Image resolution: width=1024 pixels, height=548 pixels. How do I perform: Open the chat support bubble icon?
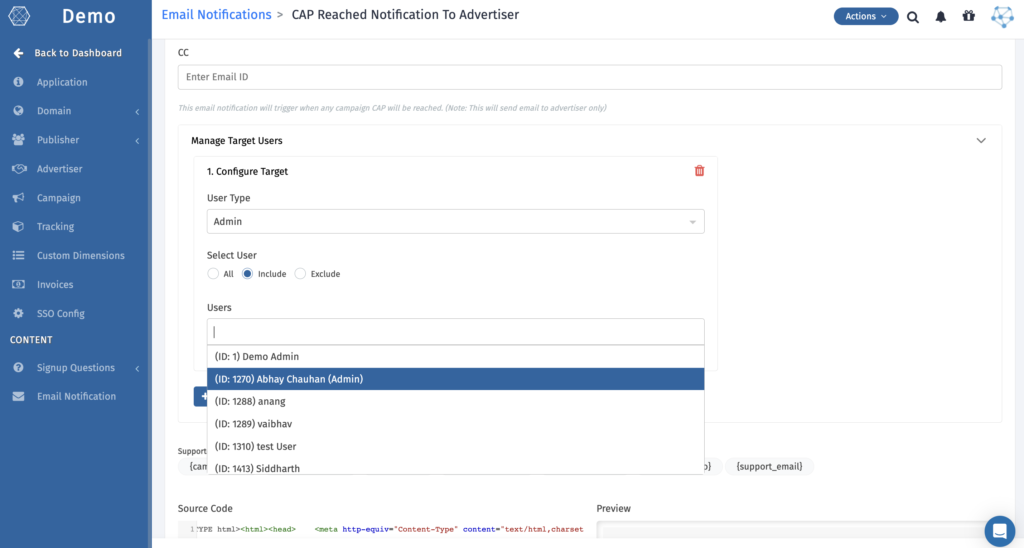pyautogui.click(x=999, y=531)
